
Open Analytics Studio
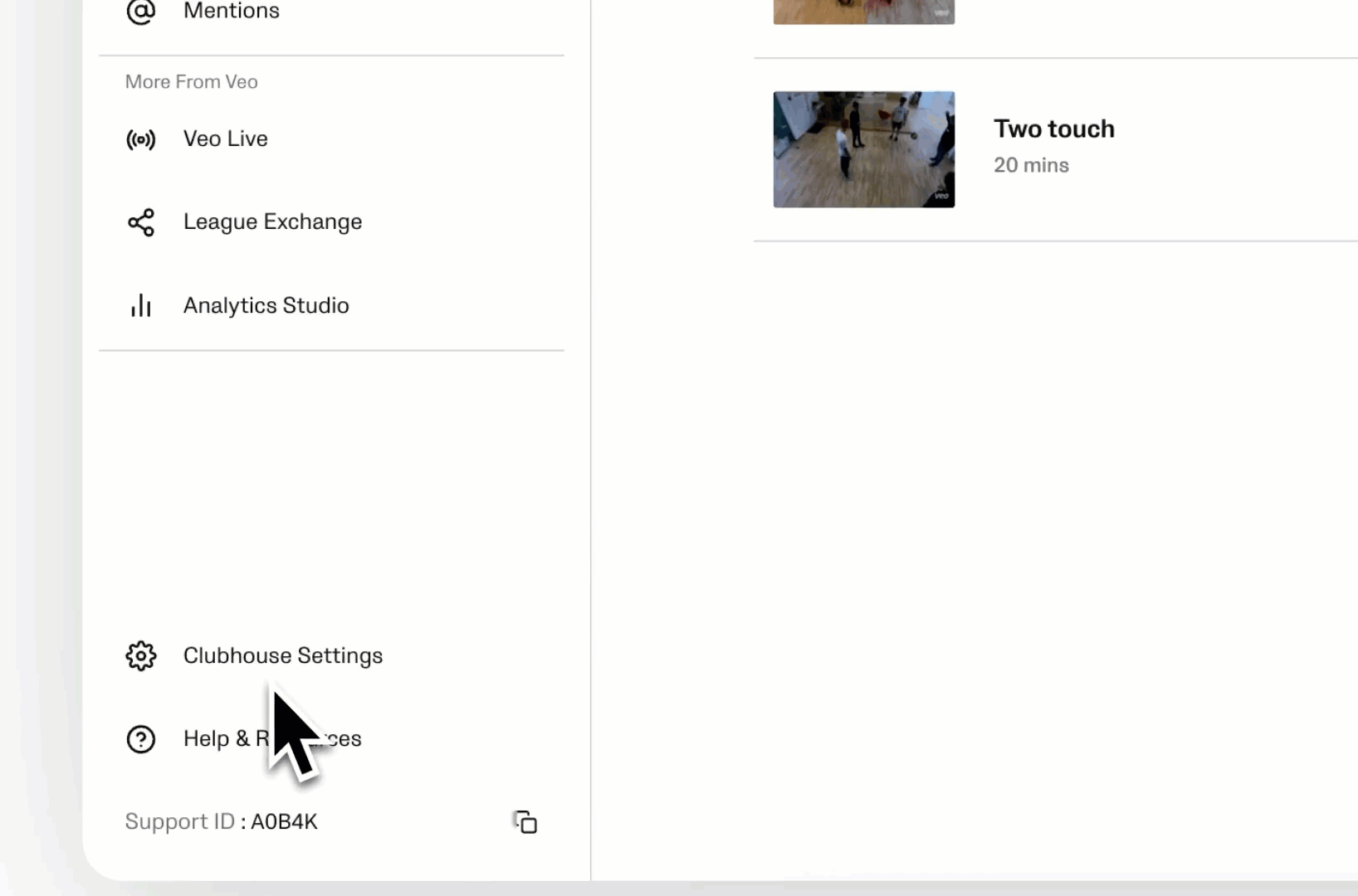coord(266,306)
